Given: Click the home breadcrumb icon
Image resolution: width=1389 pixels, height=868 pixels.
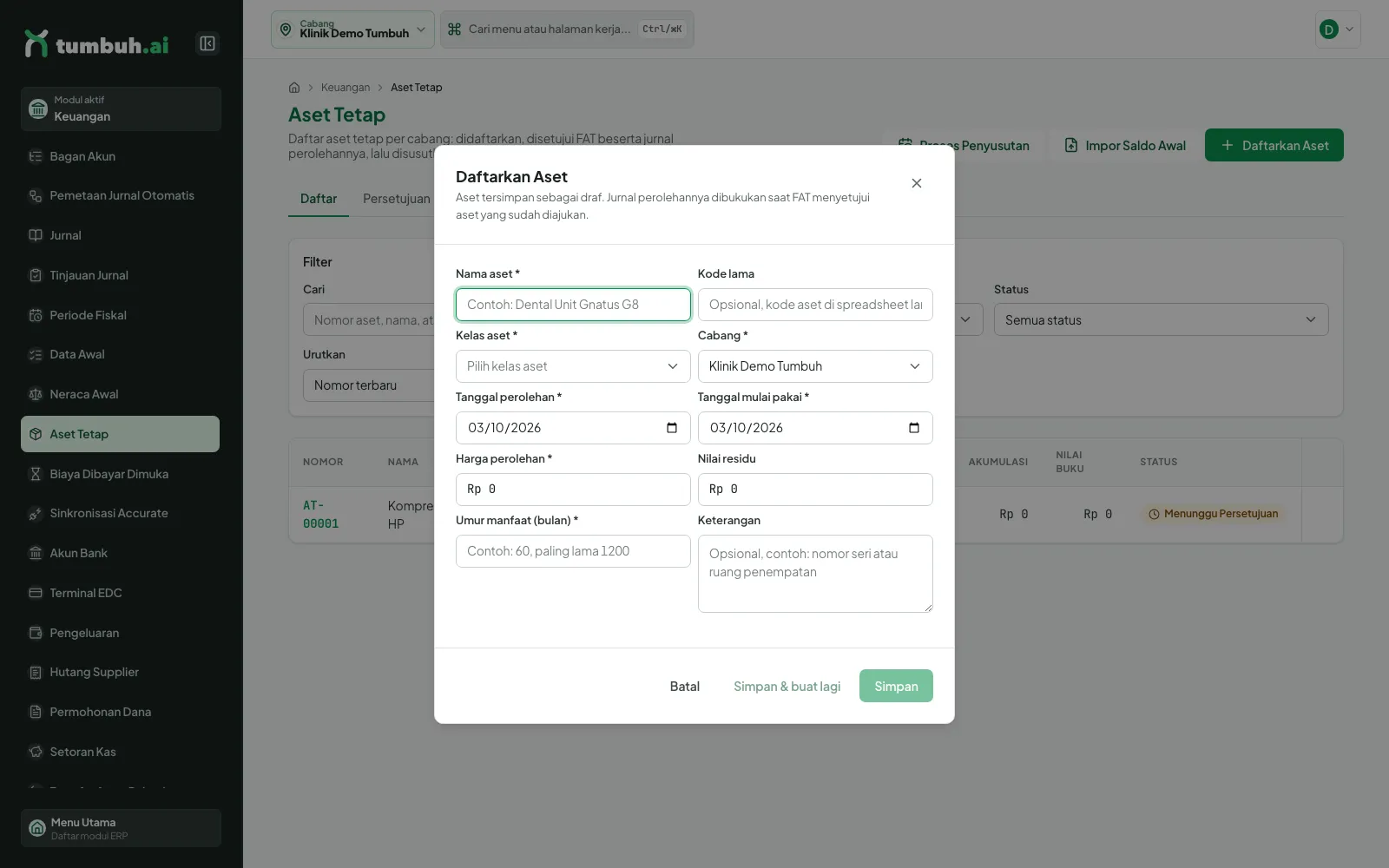Looking at the screenshot, I should coord(294,88).
